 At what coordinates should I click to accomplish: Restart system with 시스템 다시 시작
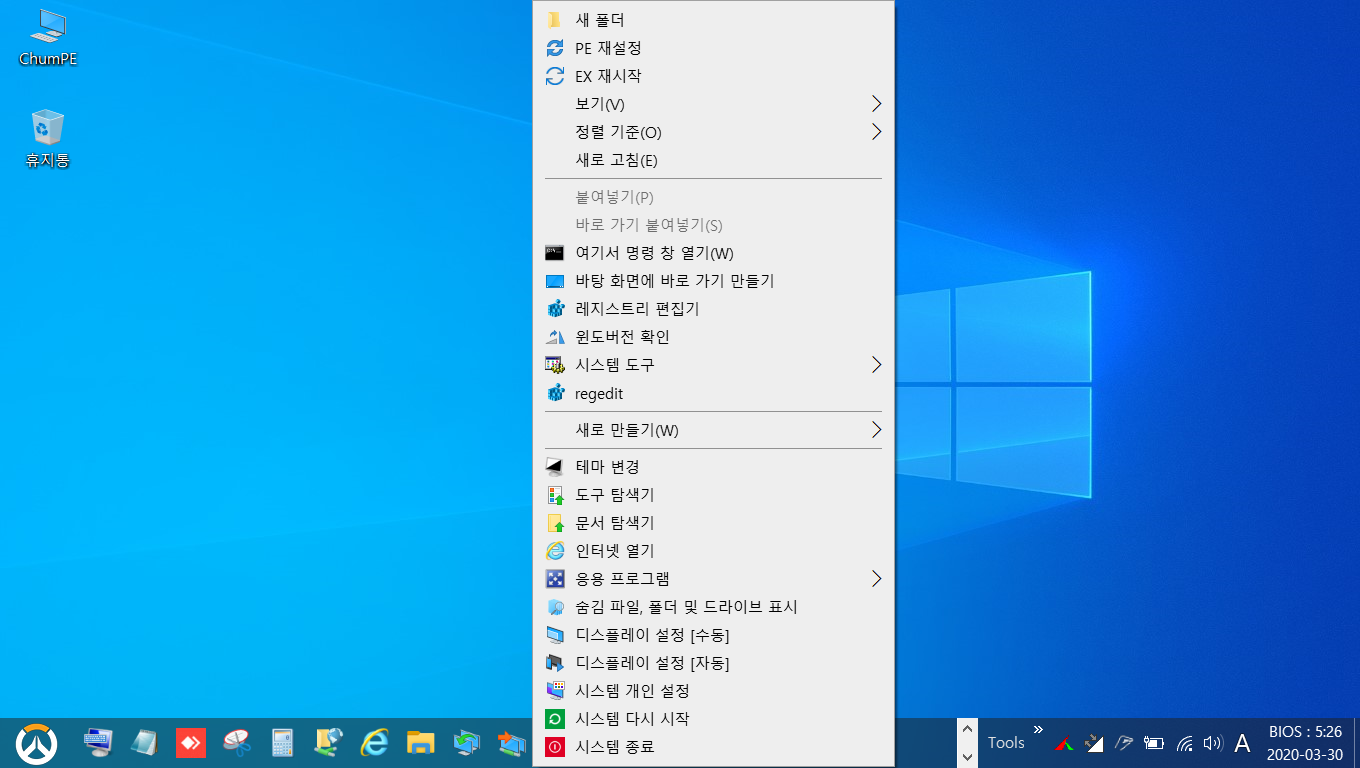click(712, 719)
